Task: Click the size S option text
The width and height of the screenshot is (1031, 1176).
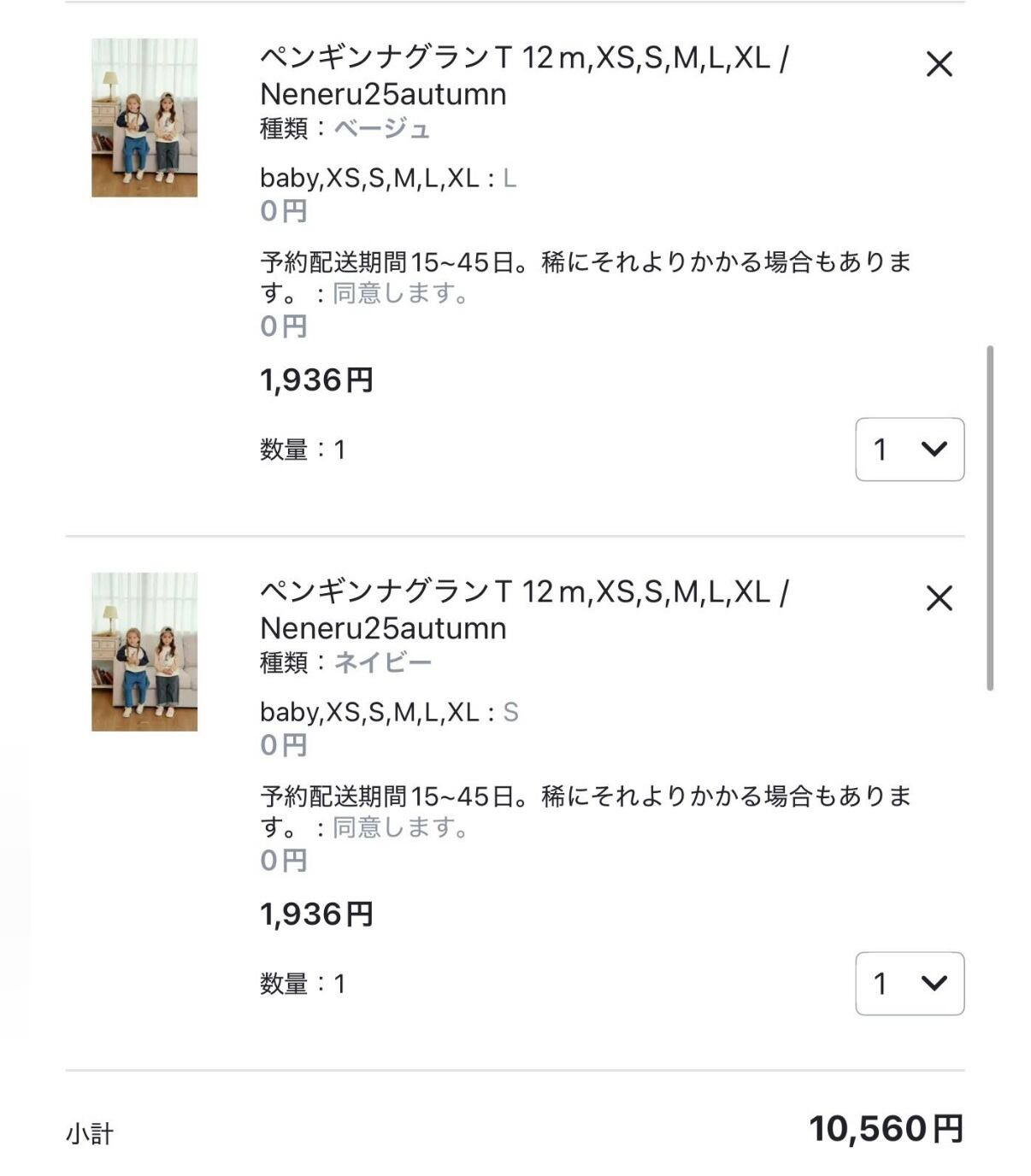Action: 510,713
